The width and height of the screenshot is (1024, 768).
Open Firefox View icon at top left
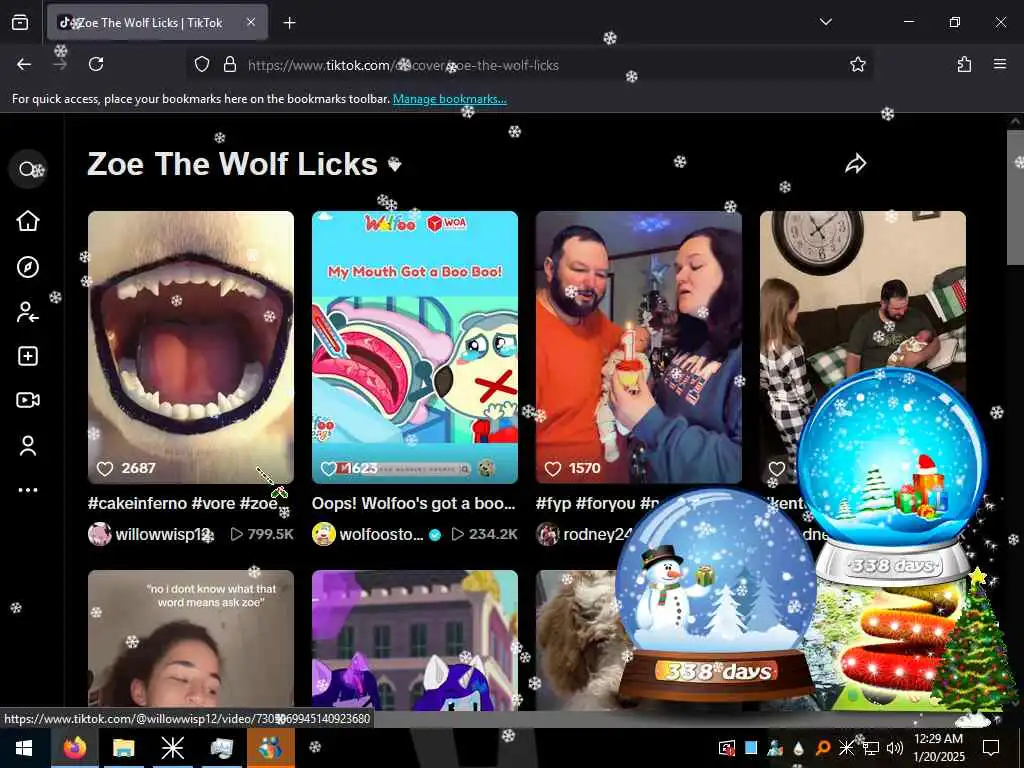tap(20, 22)
